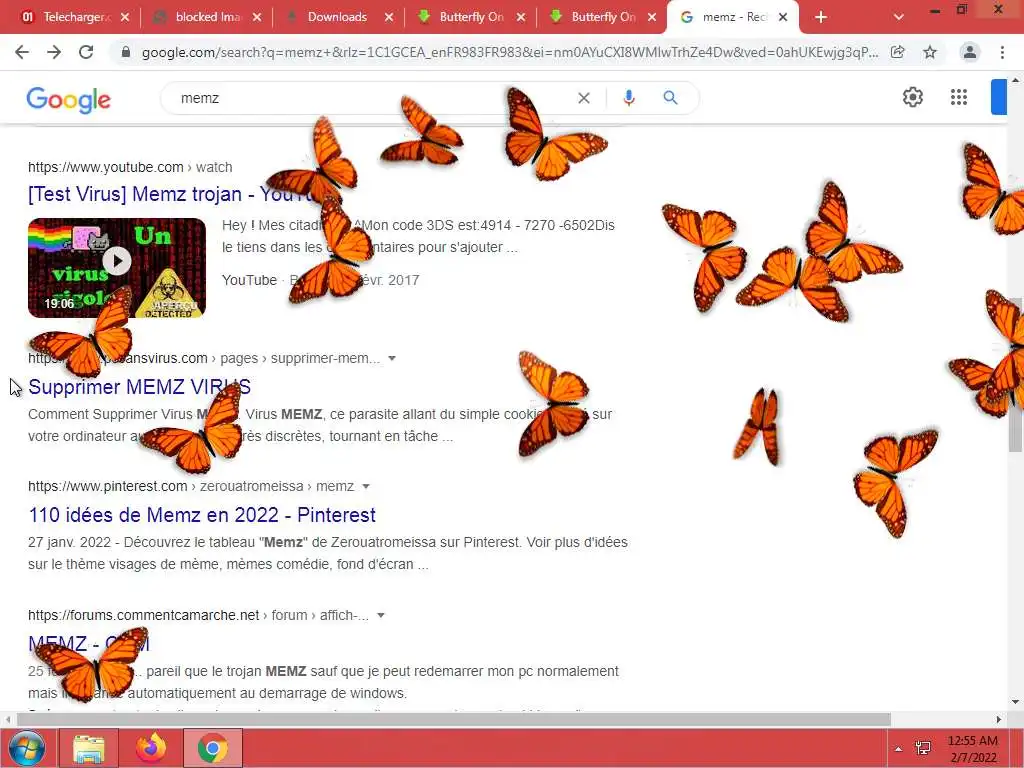Open 110 idées de Memz Pinterest result
The height and width of the screenshot is (768, 1024).
click(202, 515)
